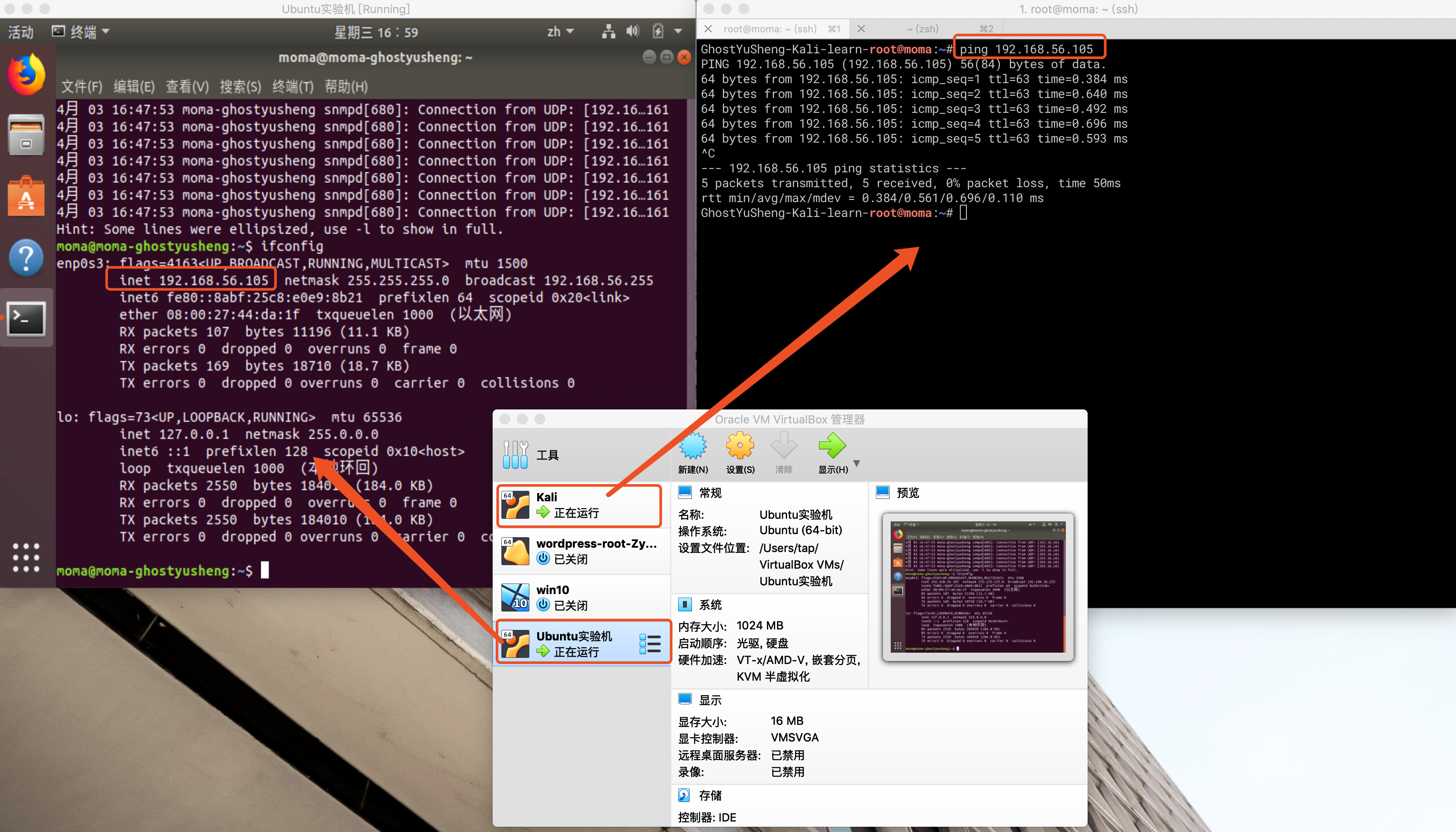Expand the Ubuntu system status menu arrow
Viewport: 1456px width, 832px height.
678,32
